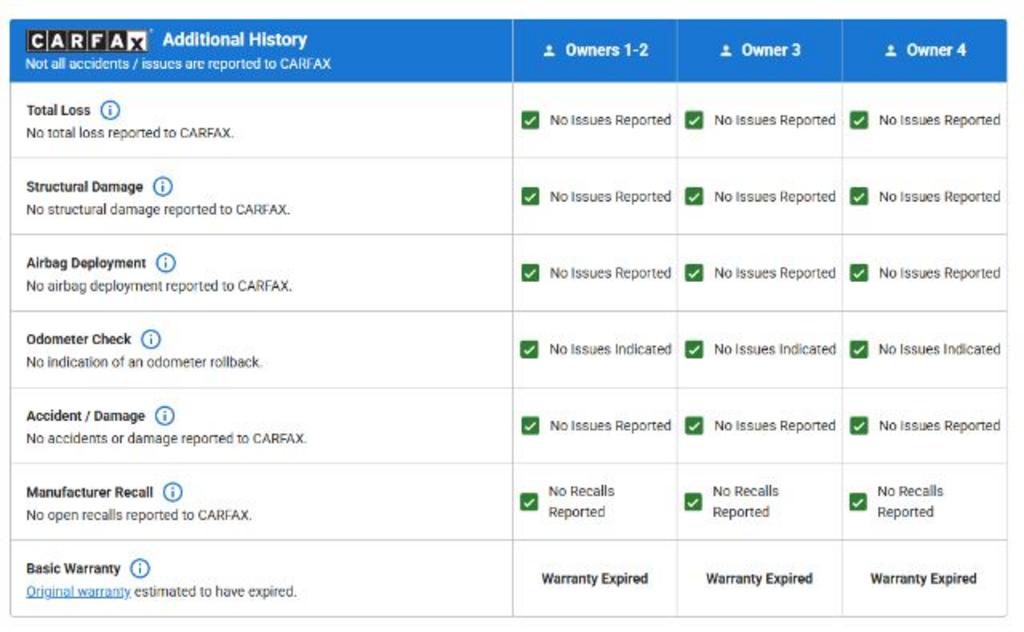Click Total Loss 'No Issues Reported' text, Owner 4
The height and width of the screenshot is (632, 1024).
(939, 120)
